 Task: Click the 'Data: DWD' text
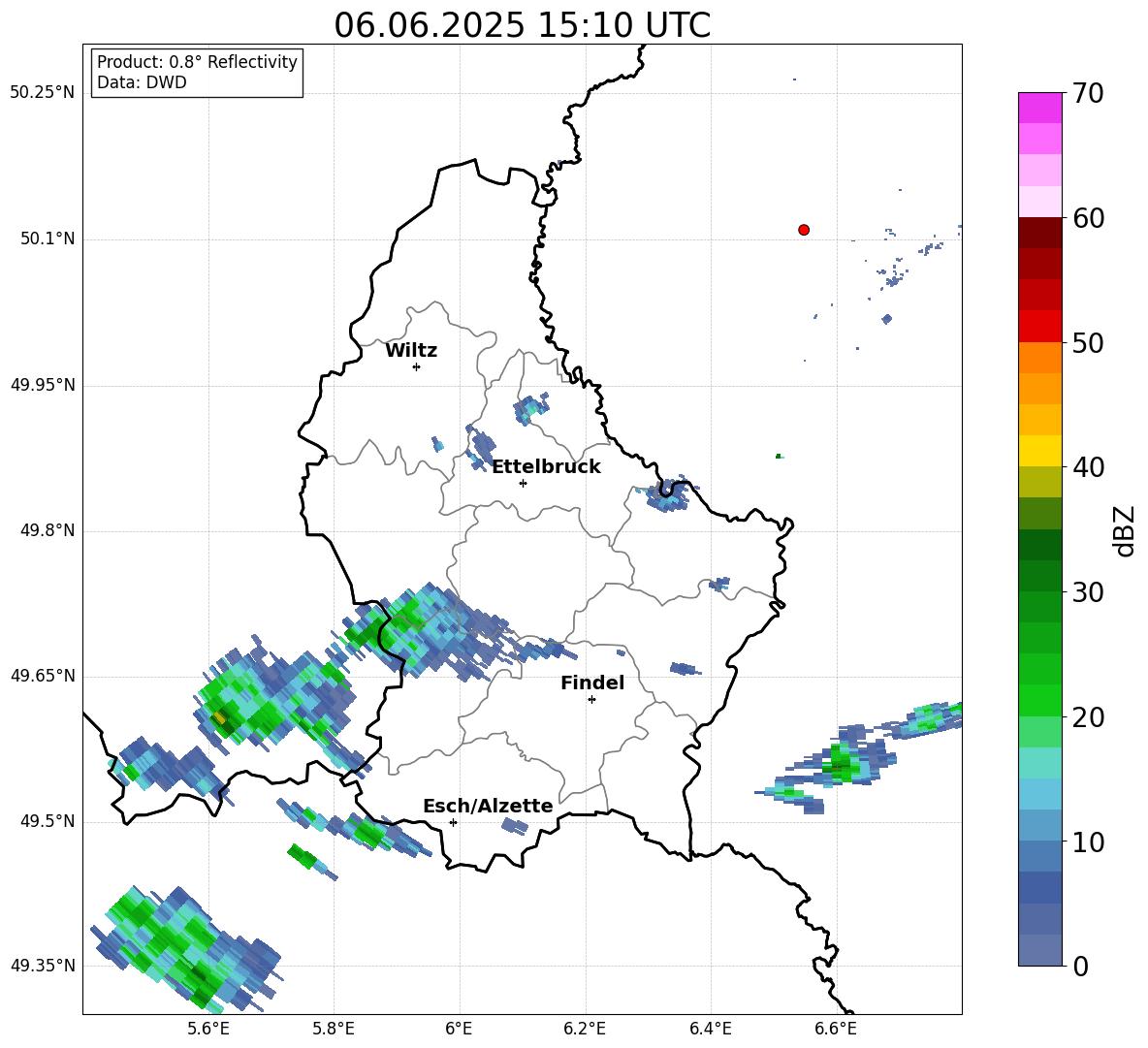pyautogui.click(x=142, y=82)
